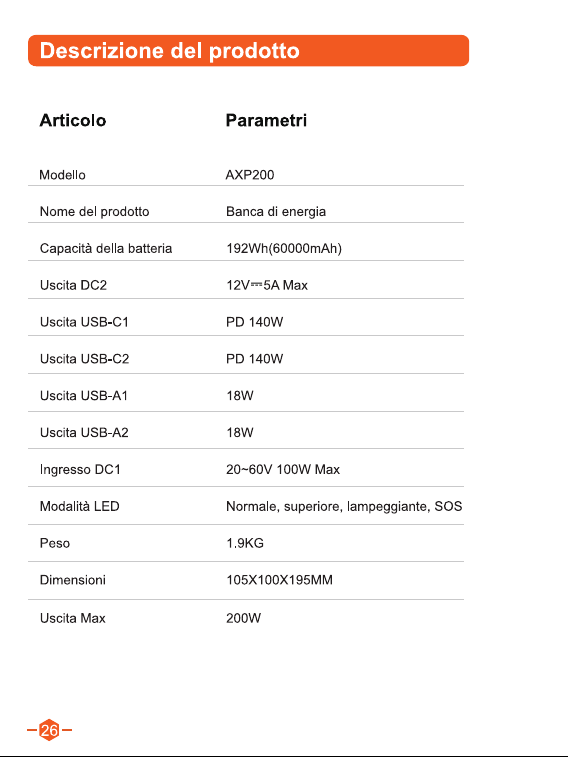Select the Modalità LED label

[x=79, y=506]
